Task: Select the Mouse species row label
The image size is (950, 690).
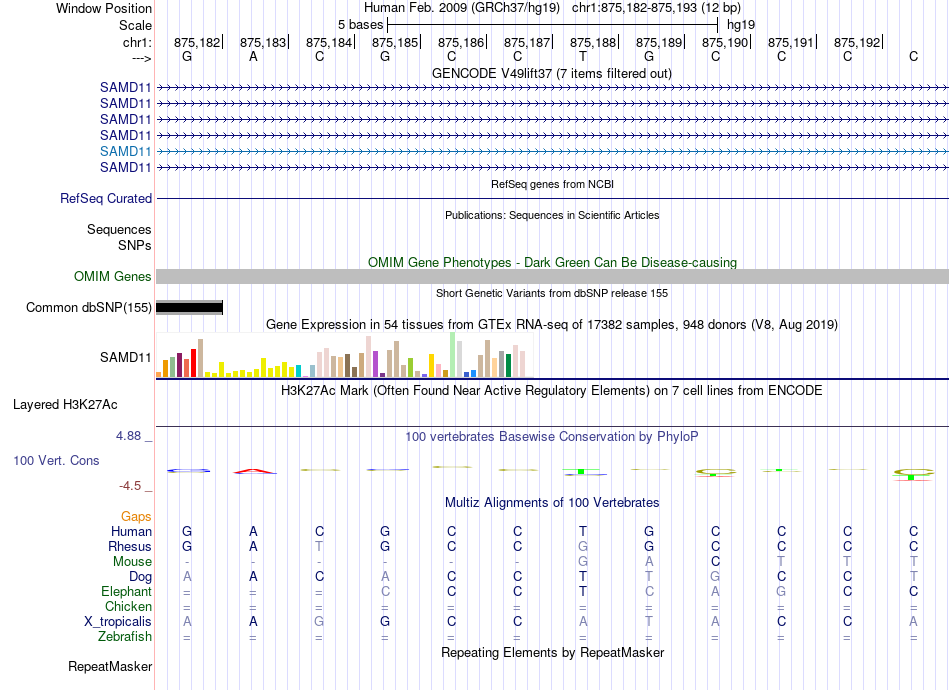Action: (132, 562)
